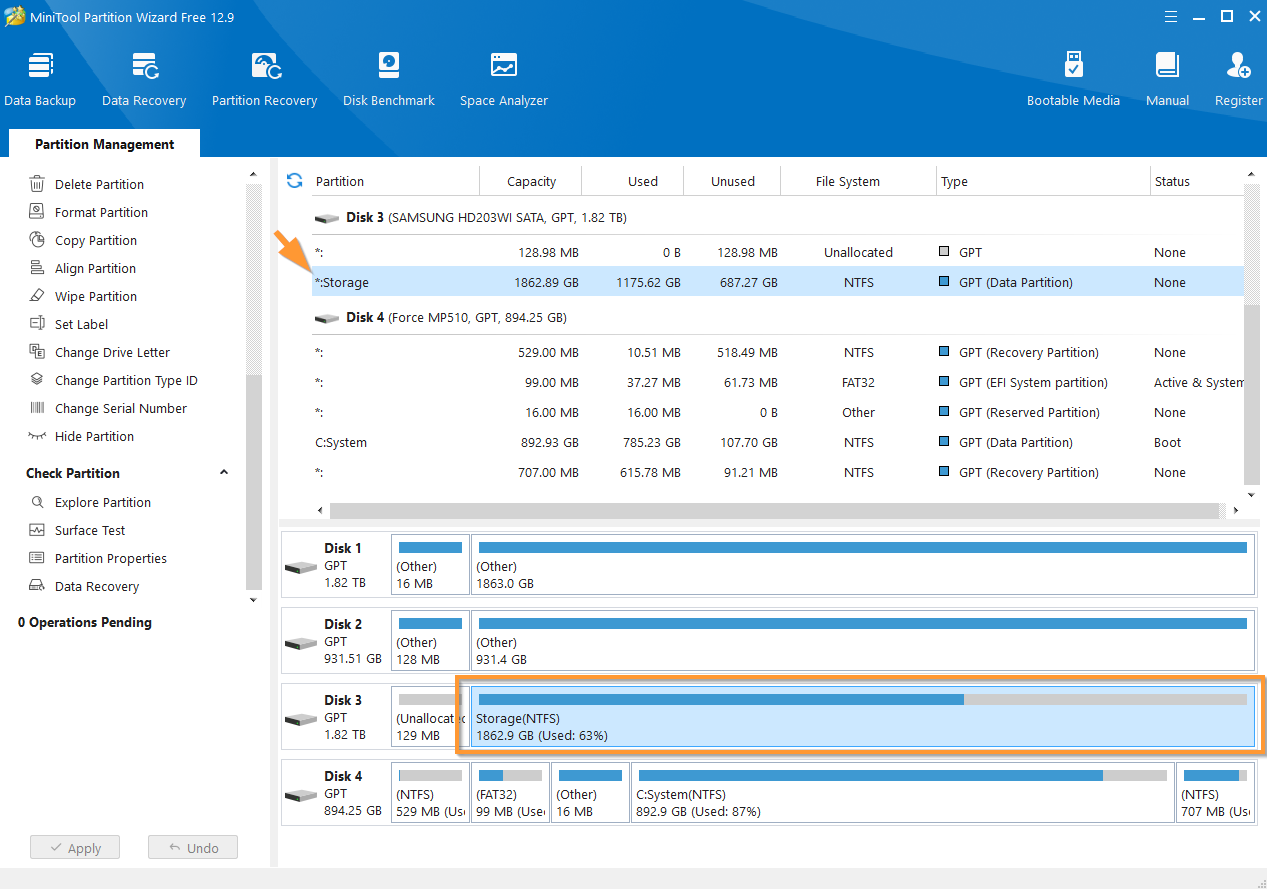Select the Storage partition row
This screenshot has height=889, width=1267.
tap(778, 282)
